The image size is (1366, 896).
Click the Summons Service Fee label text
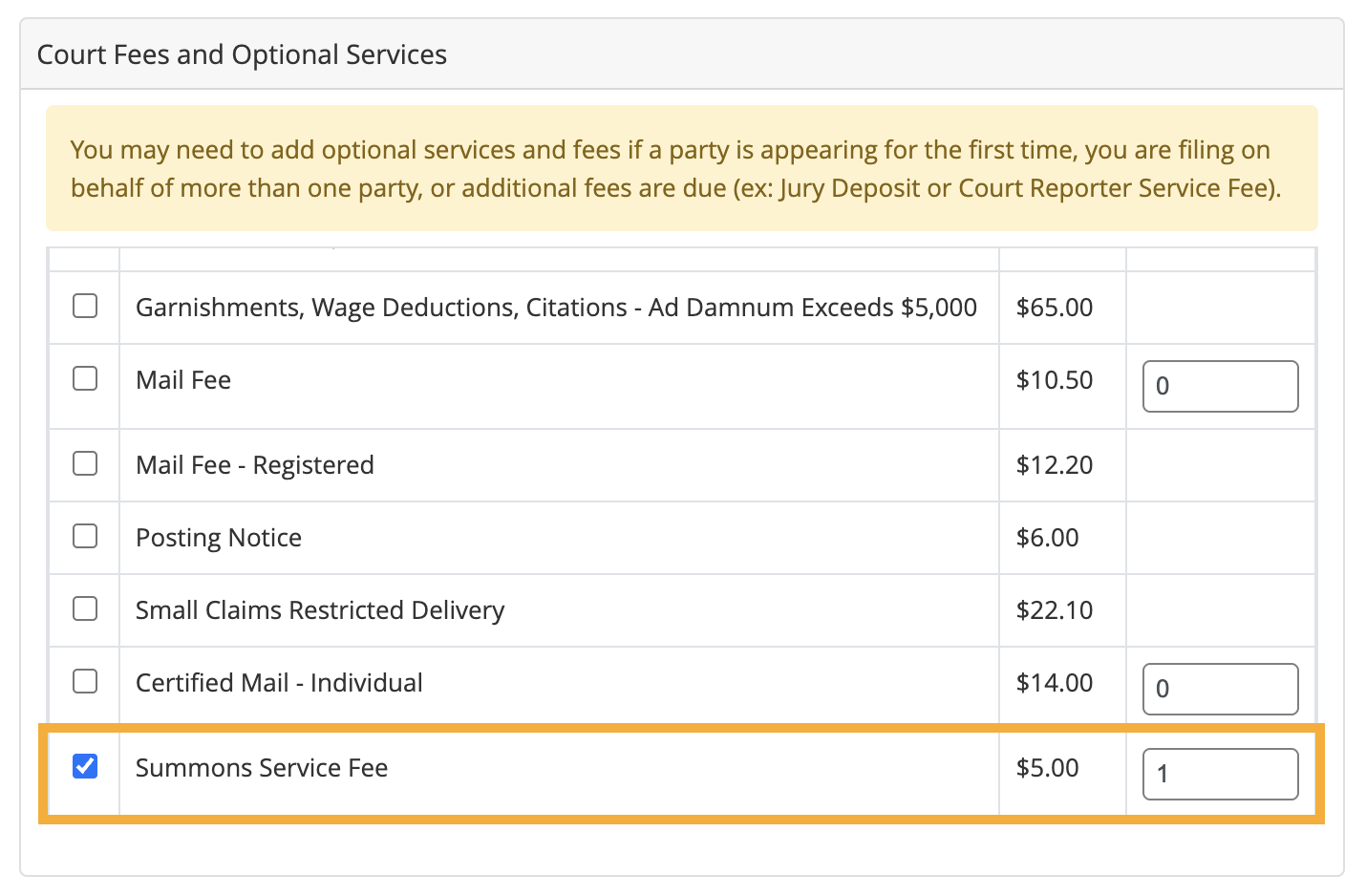click(262, 768)
